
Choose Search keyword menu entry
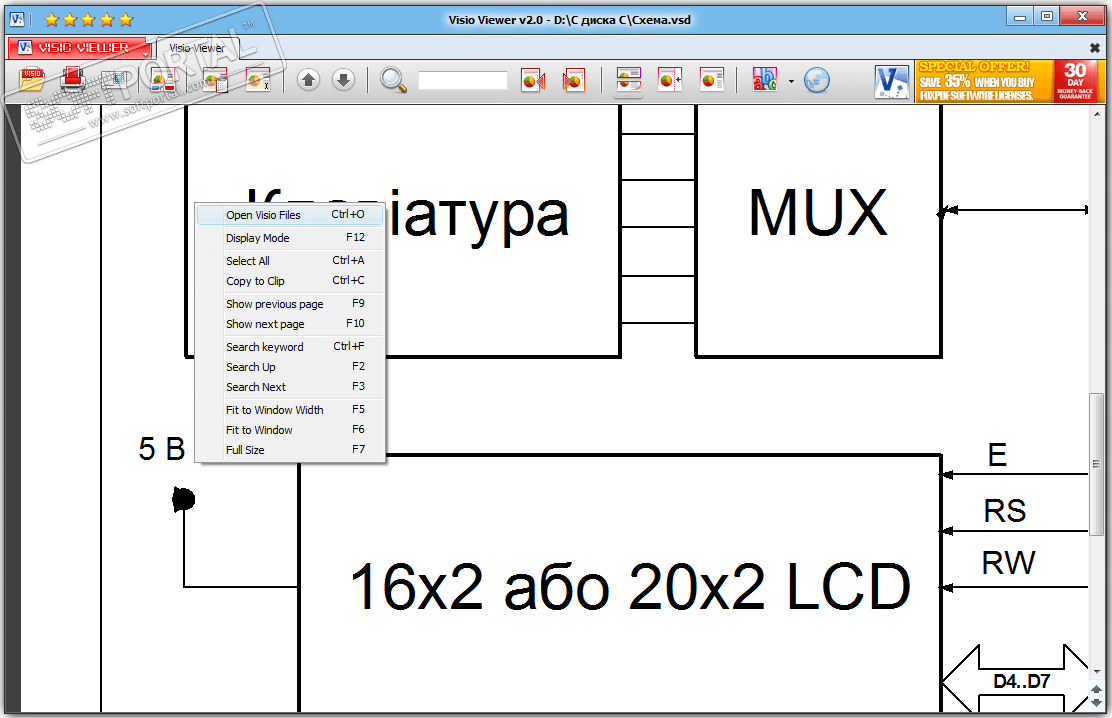pyautogui.click(x=290, y=347)
